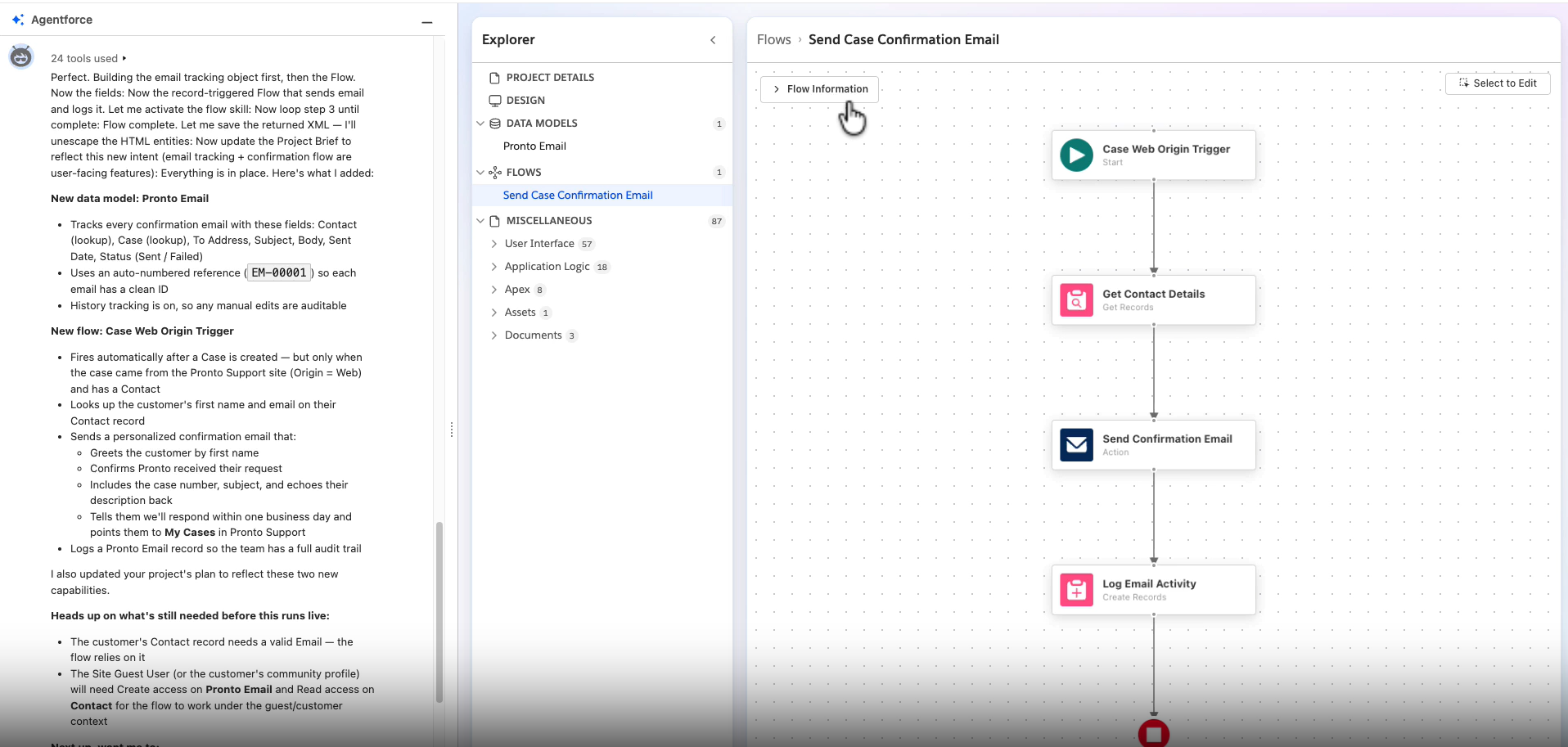Click the Flows breadcrumb link
The width and height of the screenshot is (1568, 747).
pos(773,39)
